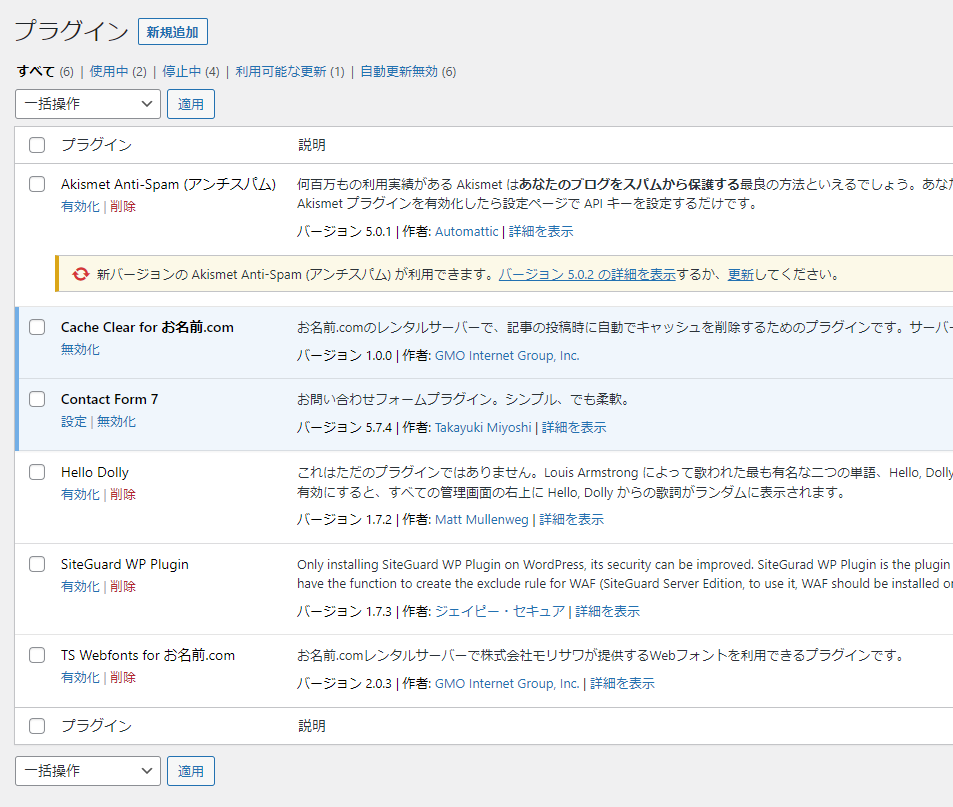The width and height of the screenshot is (953, 807).
Task: Open TS Webfonts 詳細を表示 link
Action: click(622, 684)
